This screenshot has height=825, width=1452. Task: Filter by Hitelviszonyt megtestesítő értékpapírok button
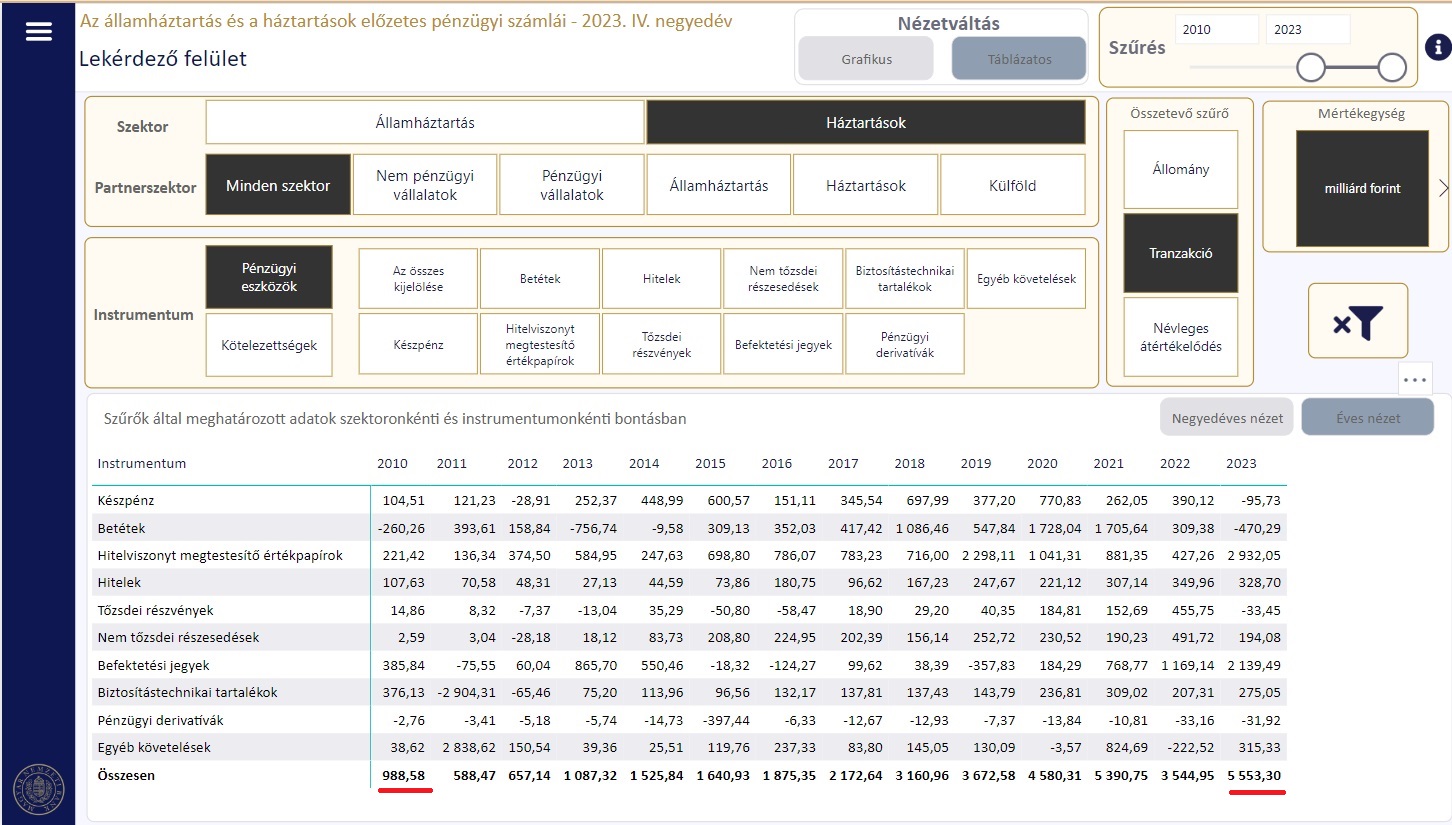540,344
